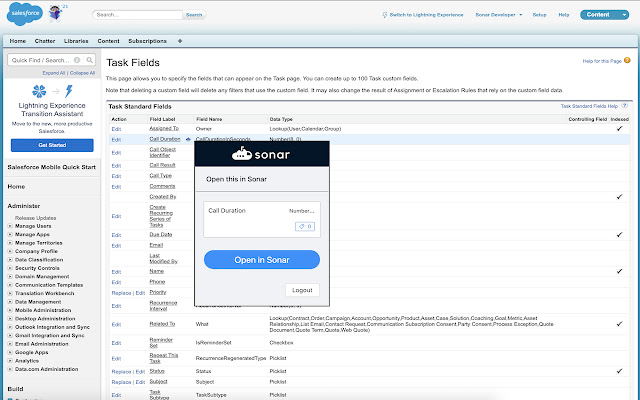Expand the Security Controls tree node
Viewport: 640px width, 400px height.
(x=10, y=268)
